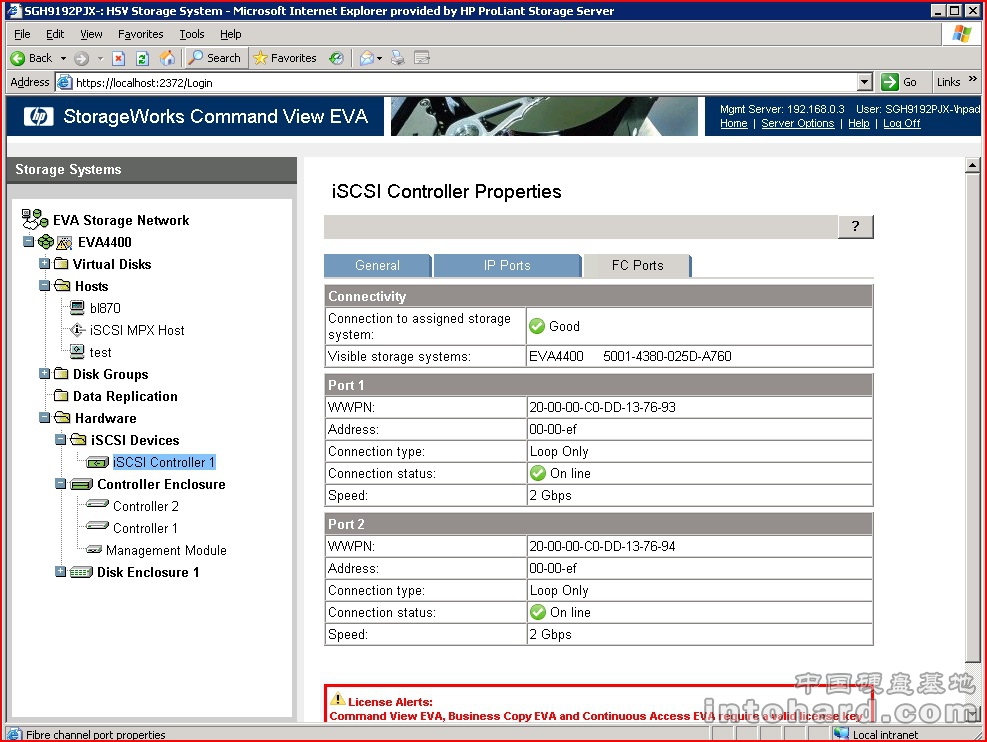The height and width of the screenshot is (742, 987).
Task: Expand the Virtual Disks folder
Action: [44, 264]
